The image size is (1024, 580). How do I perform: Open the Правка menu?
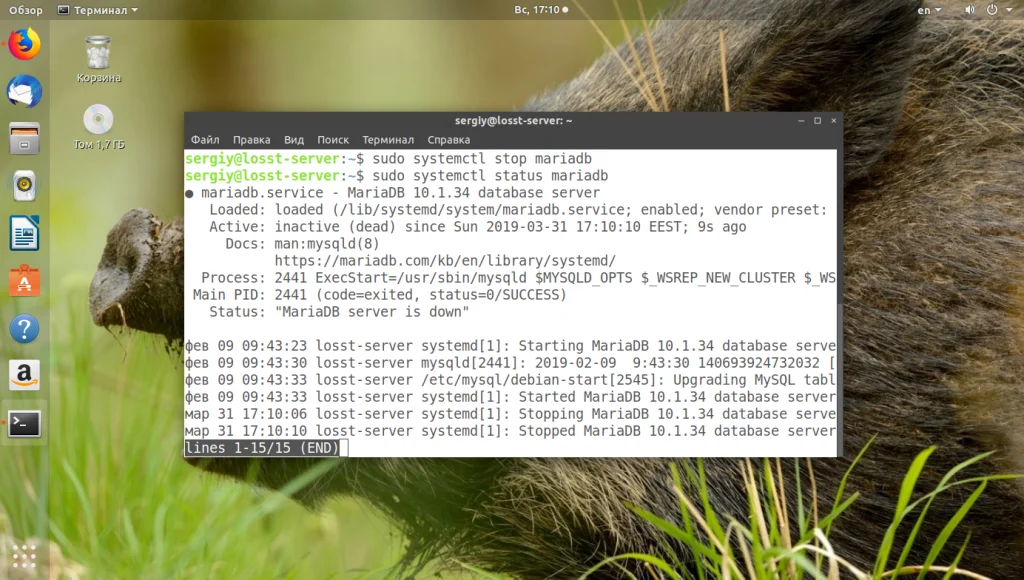point(251,140)
